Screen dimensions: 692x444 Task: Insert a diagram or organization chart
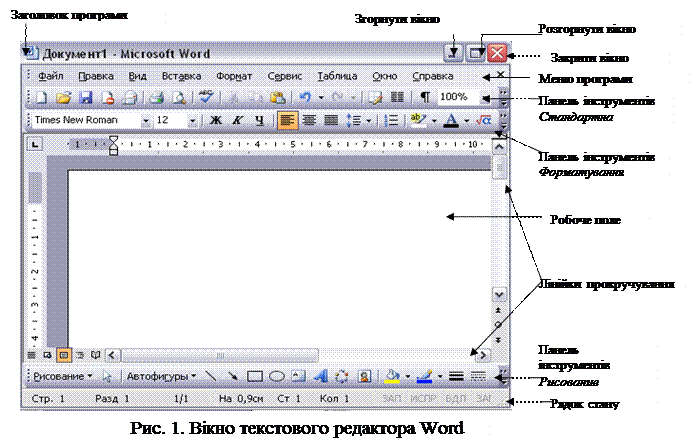(x=342, y=376)
